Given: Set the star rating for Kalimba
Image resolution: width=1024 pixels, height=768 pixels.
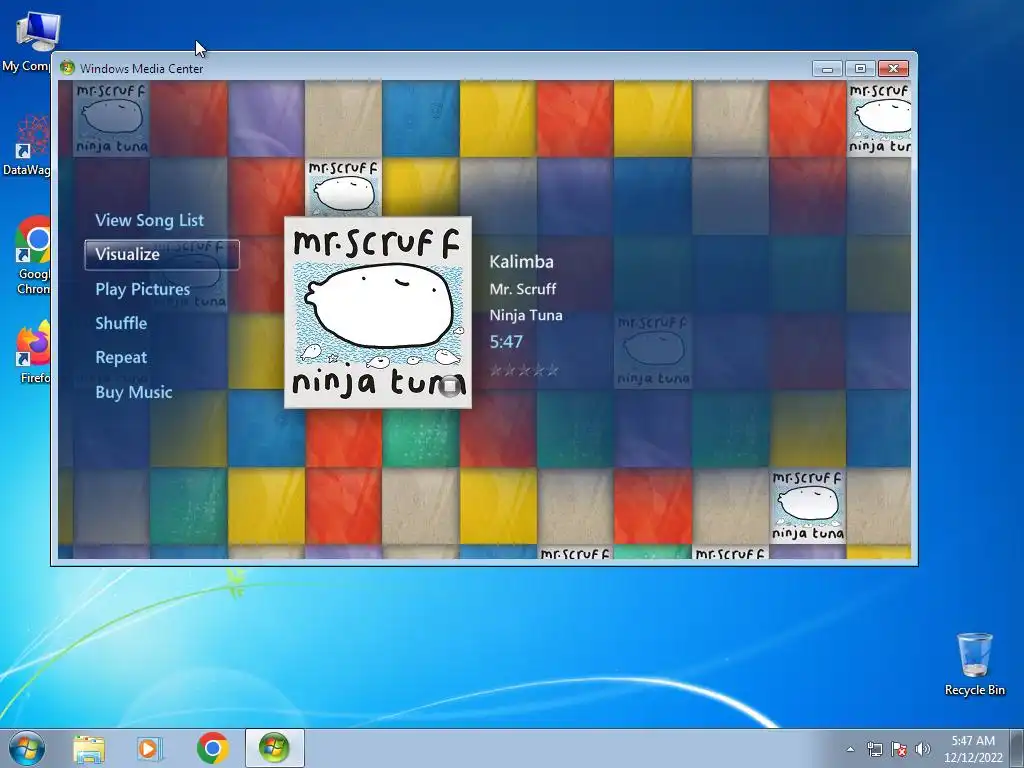Looking at the screenshot, I should (524, 370).
